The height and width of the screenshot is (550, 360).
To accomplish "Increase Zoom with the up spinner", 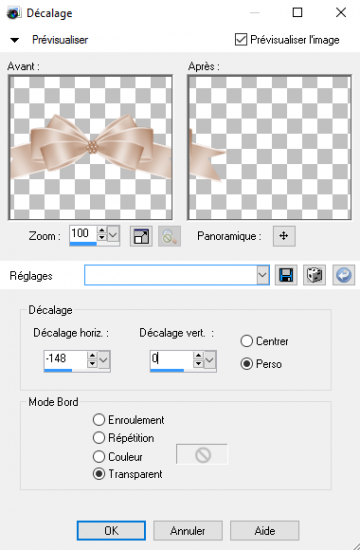I will pos(102,230).
